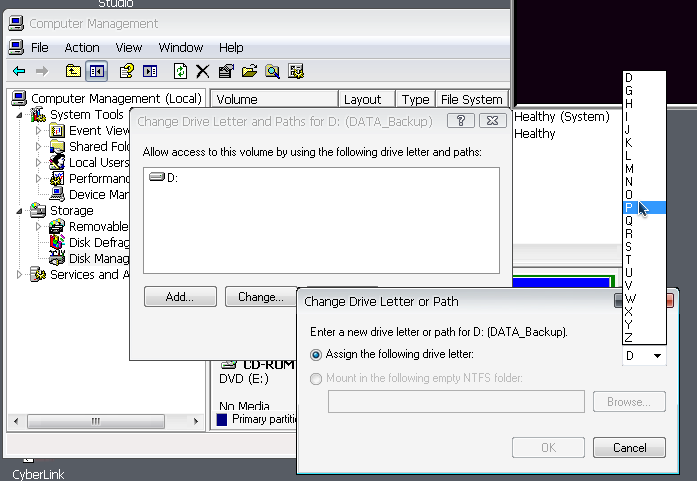Expand the Performance node
697x481 pixels.
pyautogui.click(x=38, y=178)
